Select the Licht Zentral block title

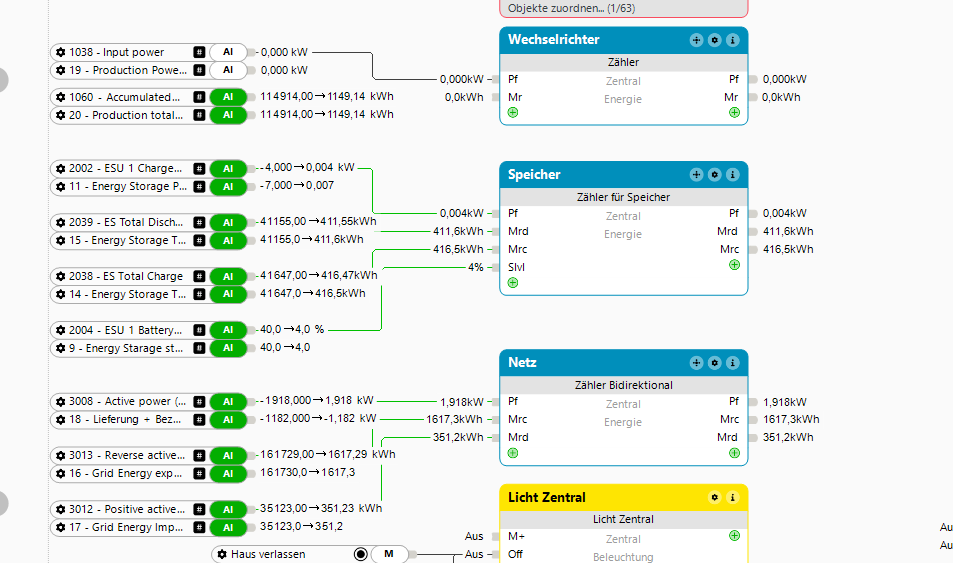[547, 497]
